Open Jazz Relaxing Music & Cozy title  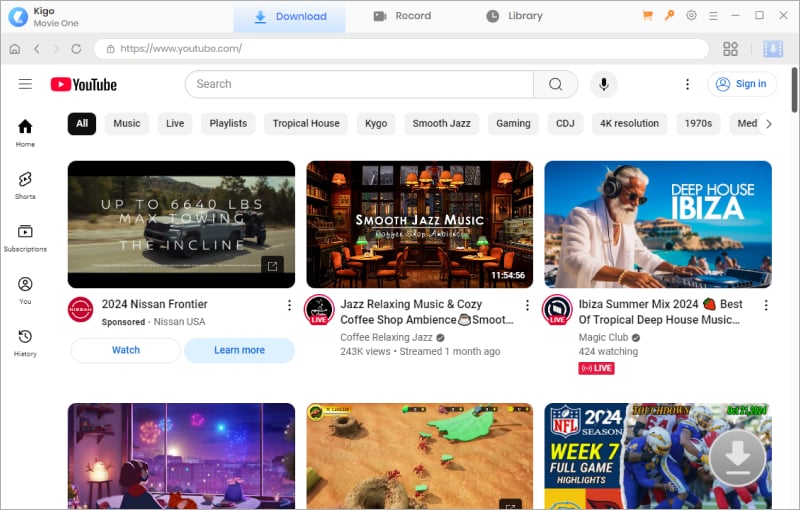pyautogui.click(x=427, y=312)
